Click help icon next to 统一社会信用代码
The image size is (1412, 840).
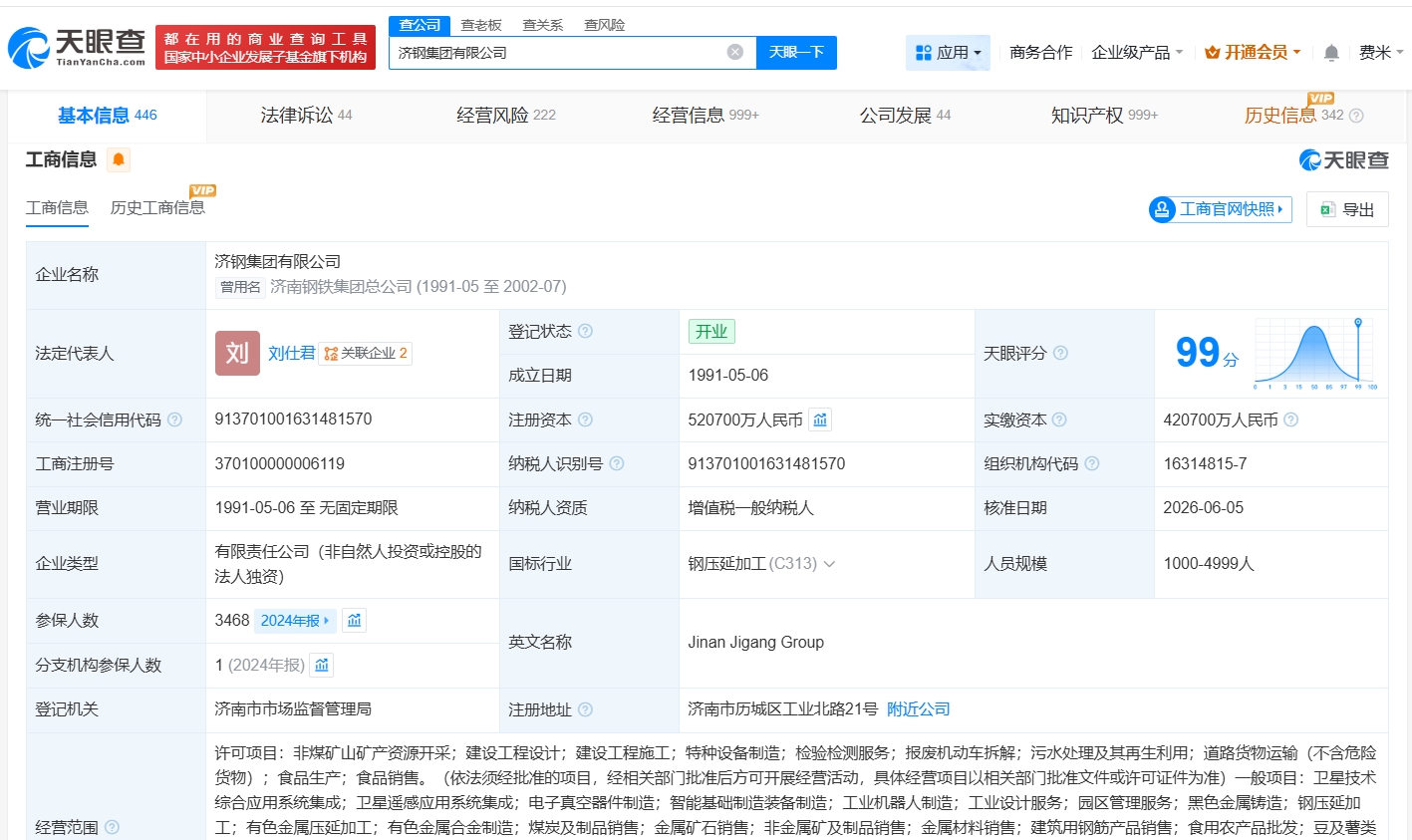coord(175,420)
